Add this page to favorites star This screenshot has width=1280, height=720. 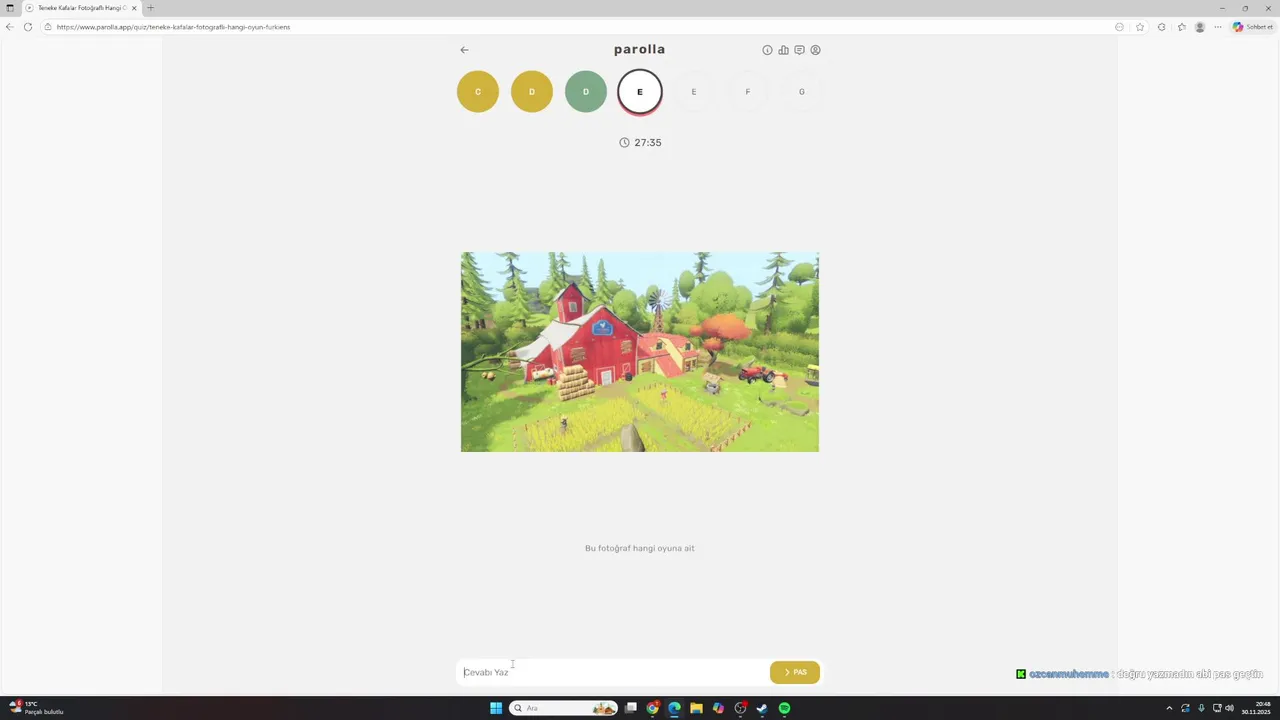pyautogui.click(x=1140, y=27)
